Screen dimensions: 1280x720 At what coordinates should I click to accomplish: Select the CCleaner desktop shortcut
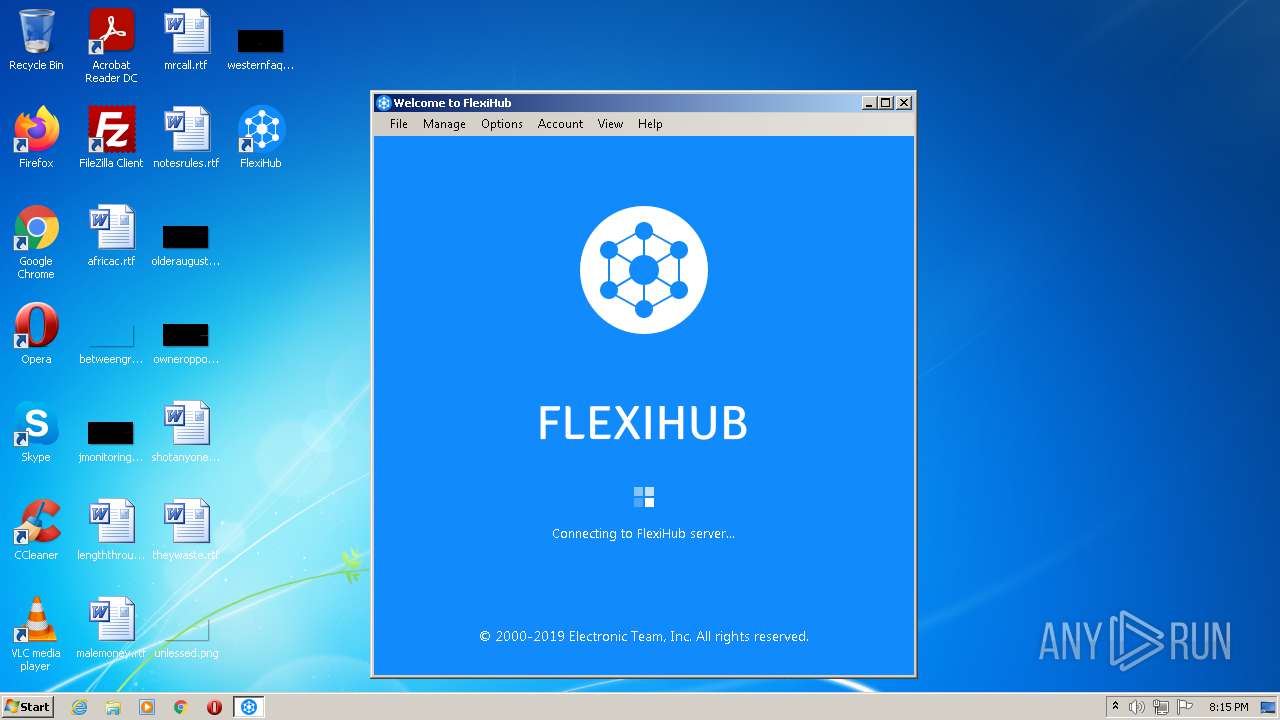[x=36, y=530]
